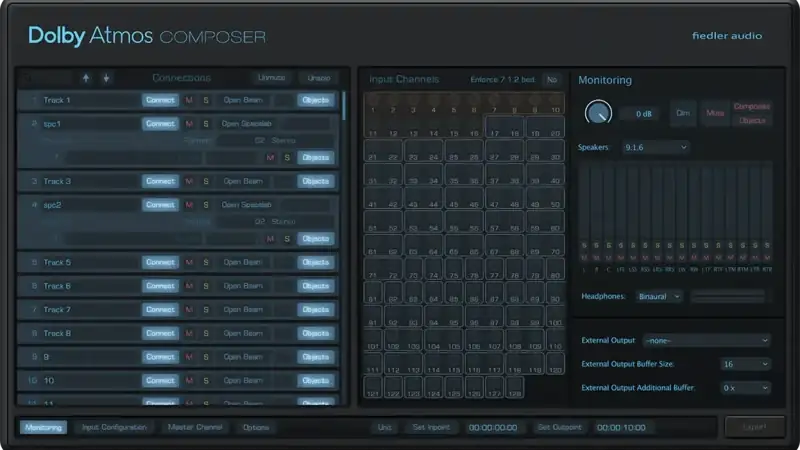800x450 pixels.
Task: Click the inpoint timecode 00:00:00:00 field
Action: click(493, 428)
